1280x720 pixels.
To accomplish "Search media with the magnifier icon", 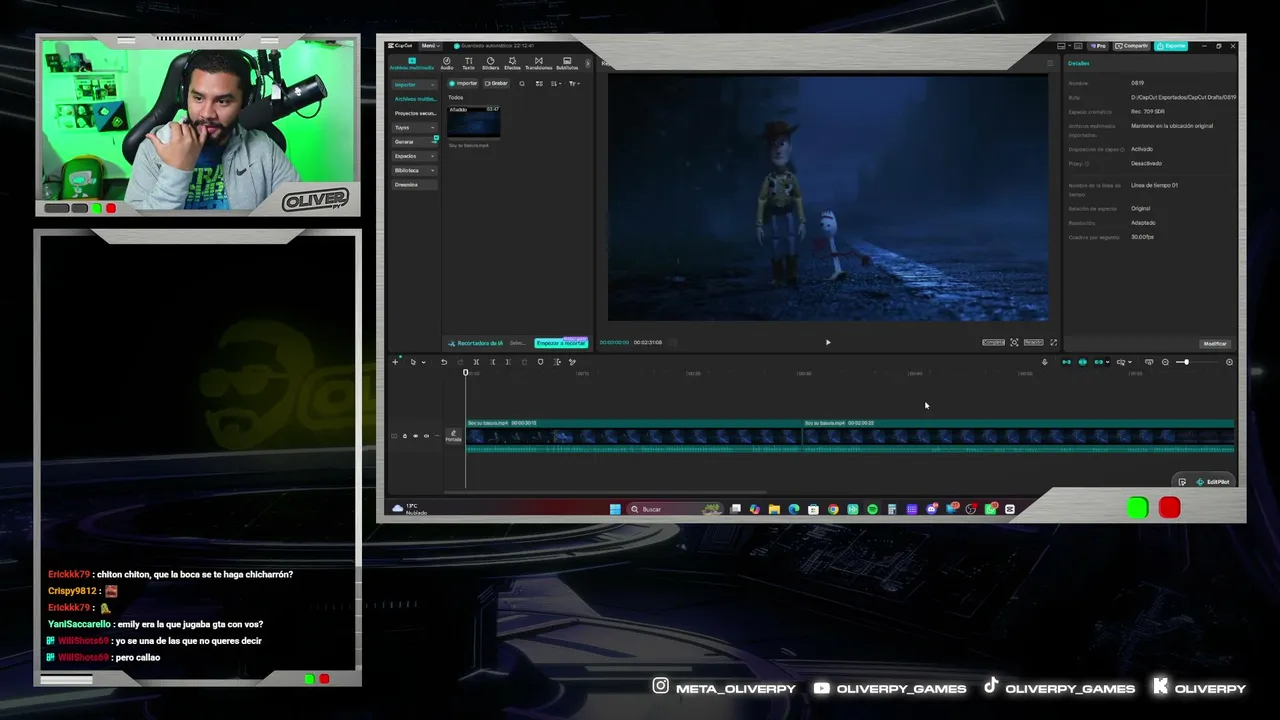I will (521, 83).
